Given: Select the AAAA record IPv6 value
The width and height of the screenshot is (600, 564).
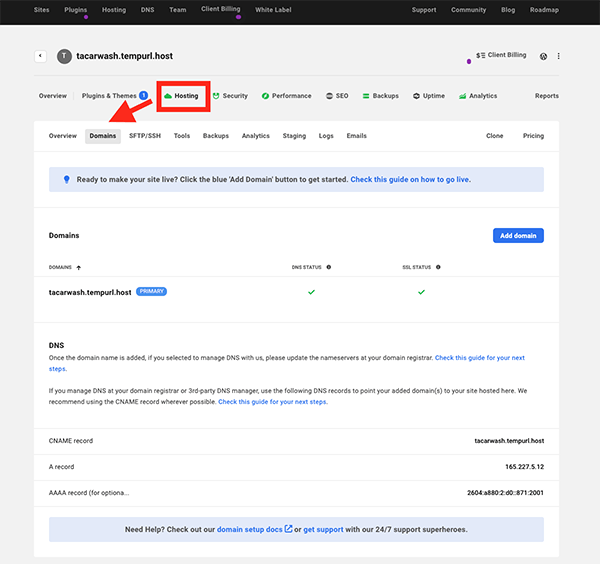Looking at the screenshot, I should [505, 493].
